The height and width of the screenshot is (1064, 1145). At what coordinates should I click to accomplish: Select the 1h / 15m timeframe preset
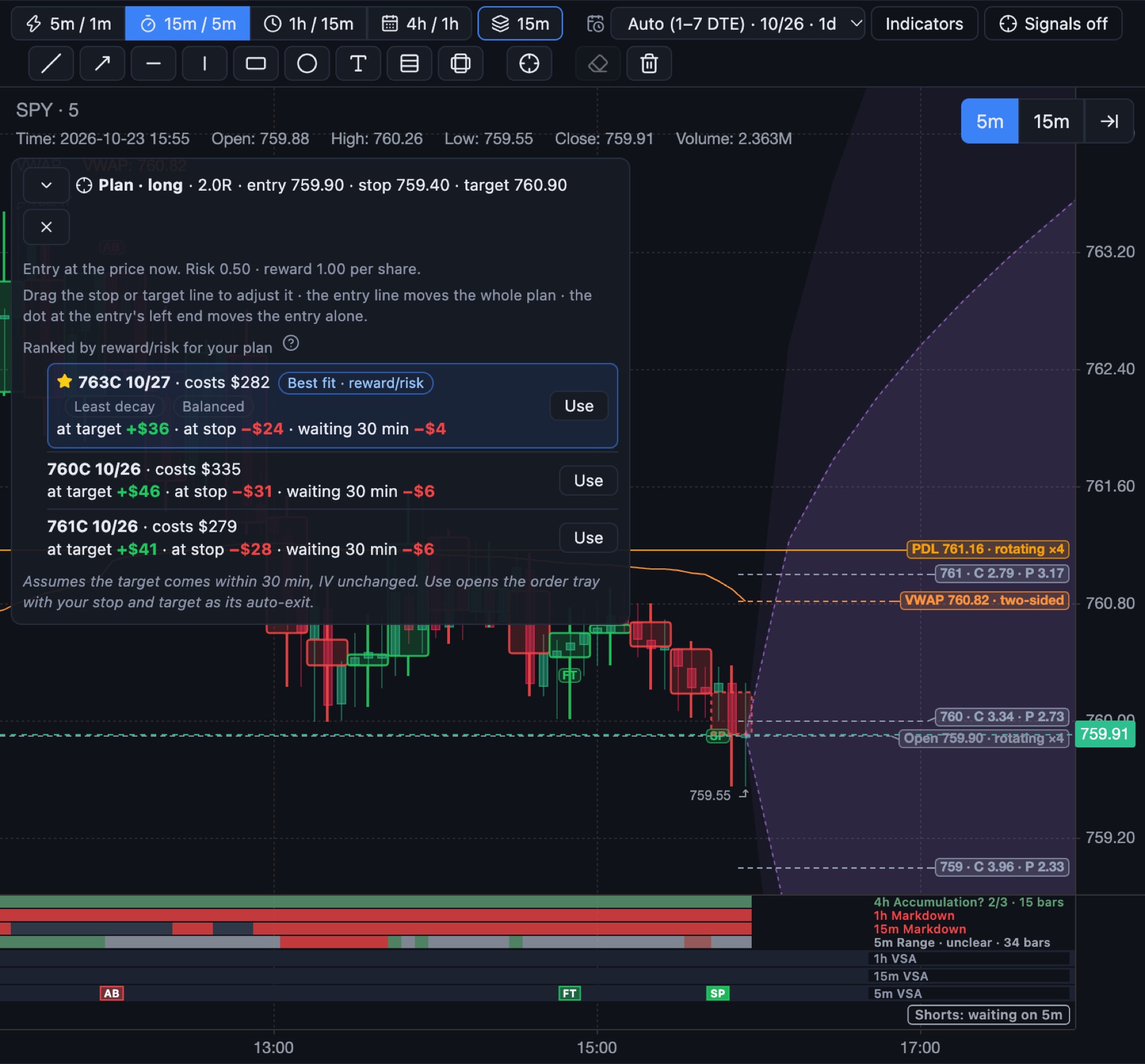(x=308, y=23)
